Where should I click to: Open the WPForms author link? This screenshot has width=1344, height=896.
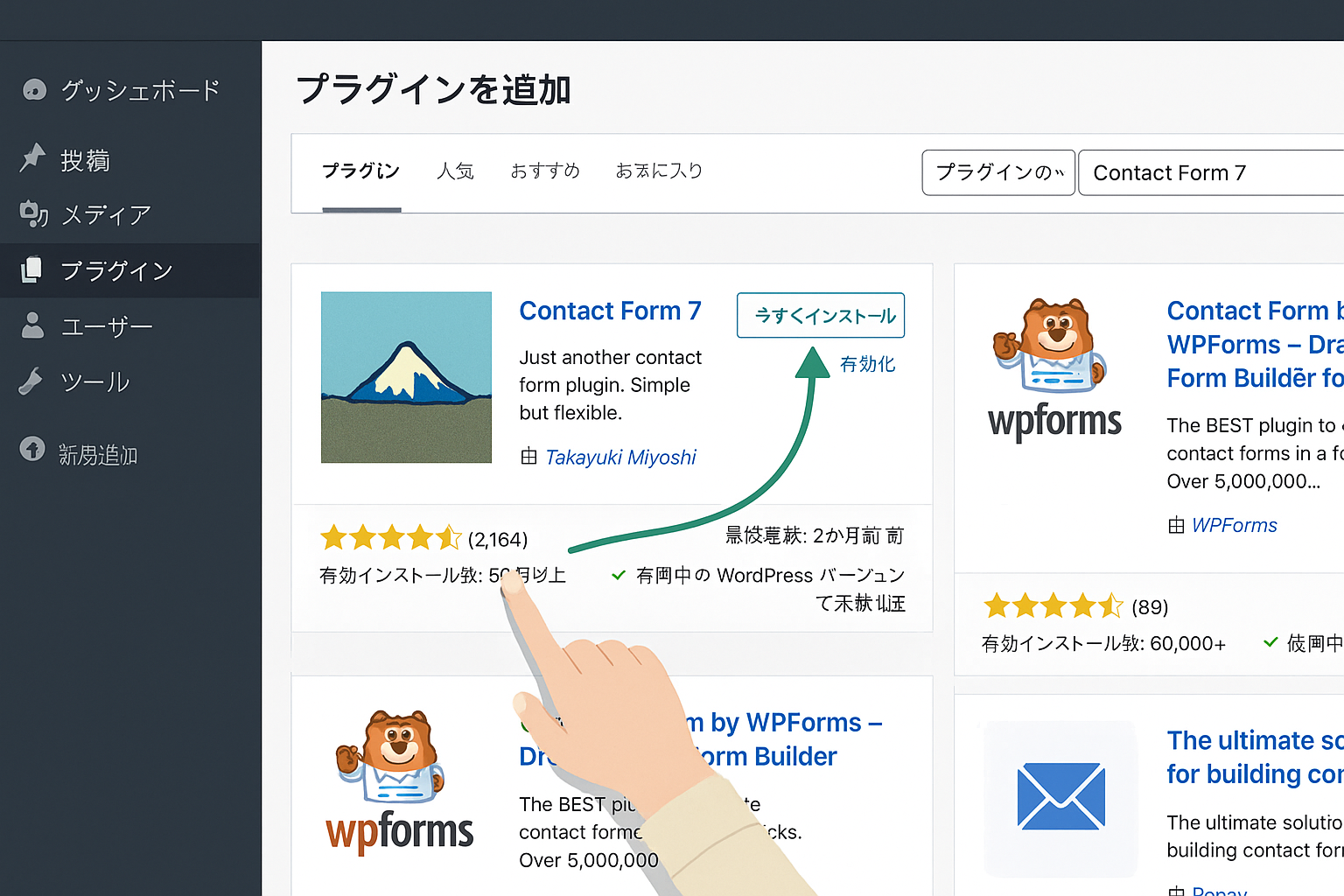tap(1234, 525)
